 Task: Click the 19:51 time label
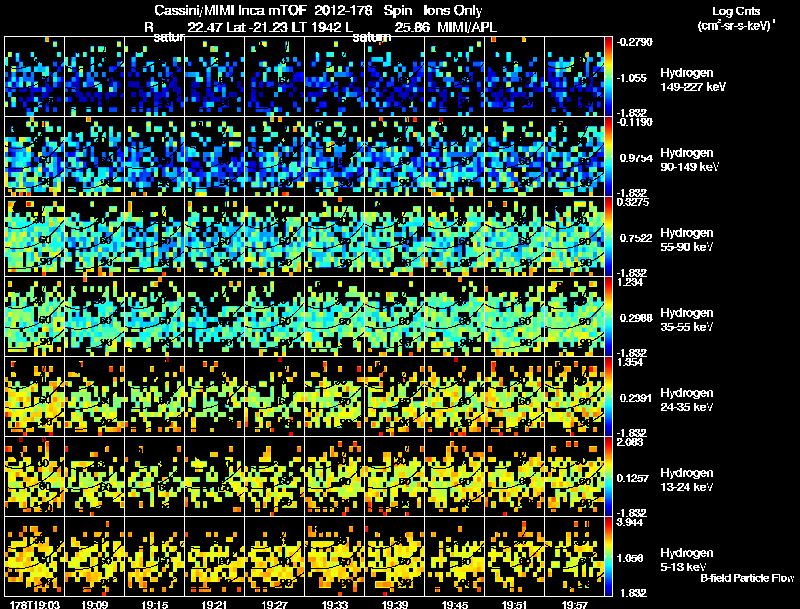[514, 604]
